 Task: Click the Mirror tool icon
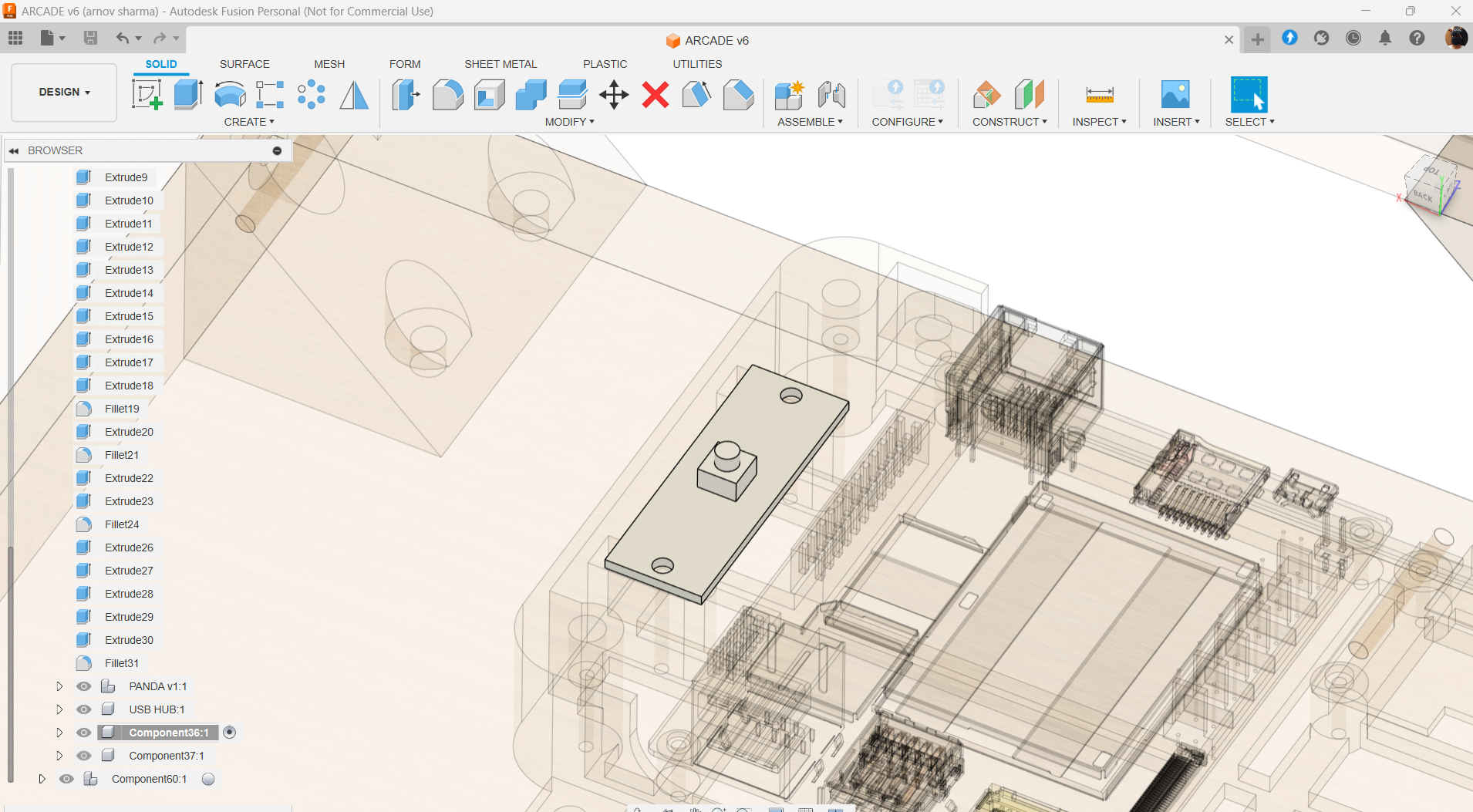[x=354, y=95]
